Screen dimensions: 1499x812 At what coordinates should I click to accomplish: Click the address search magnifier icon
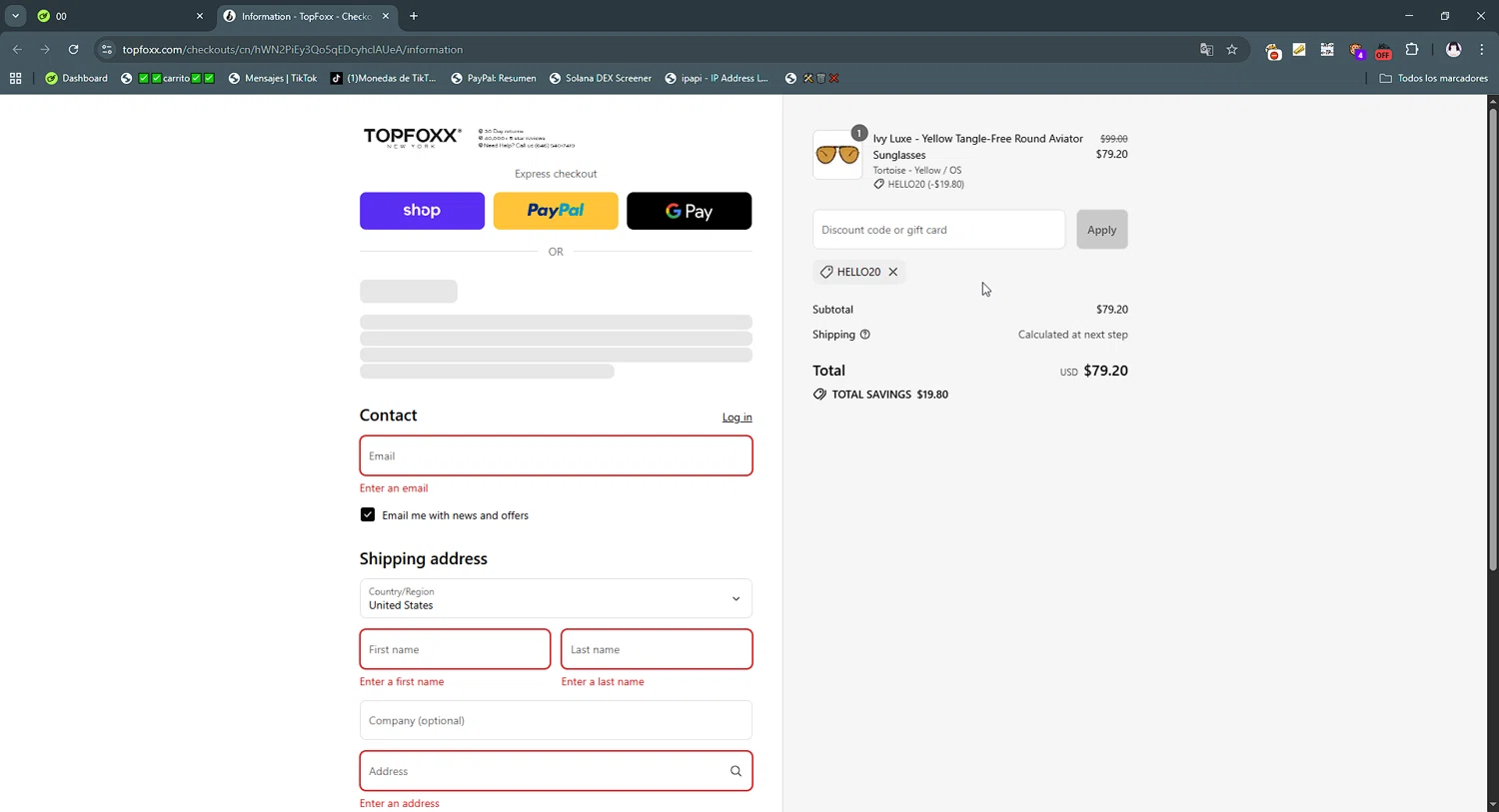pos(736,771)
